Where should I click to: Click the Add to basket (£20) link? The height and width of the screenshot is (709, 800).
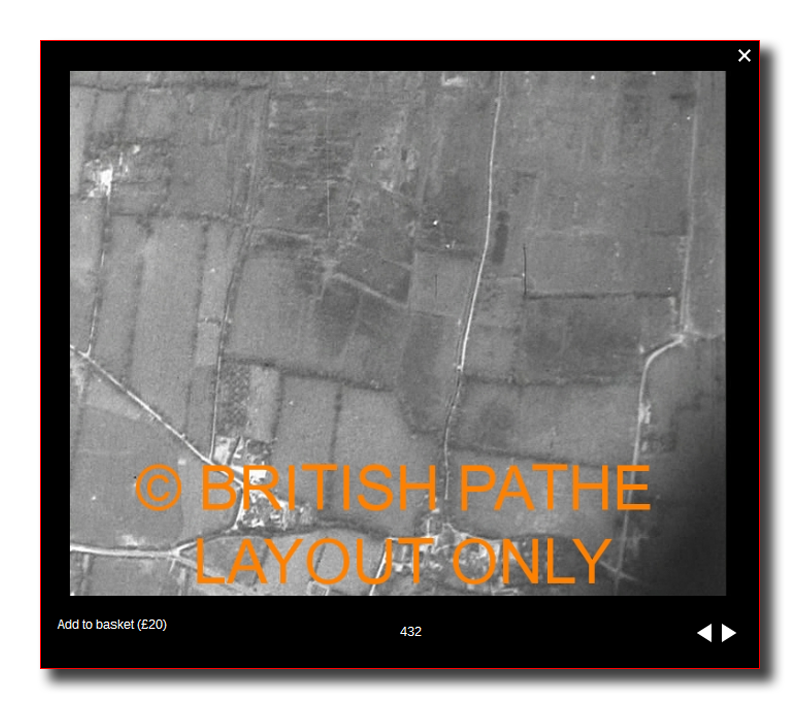pyautogui.click(x=112, y=624)
